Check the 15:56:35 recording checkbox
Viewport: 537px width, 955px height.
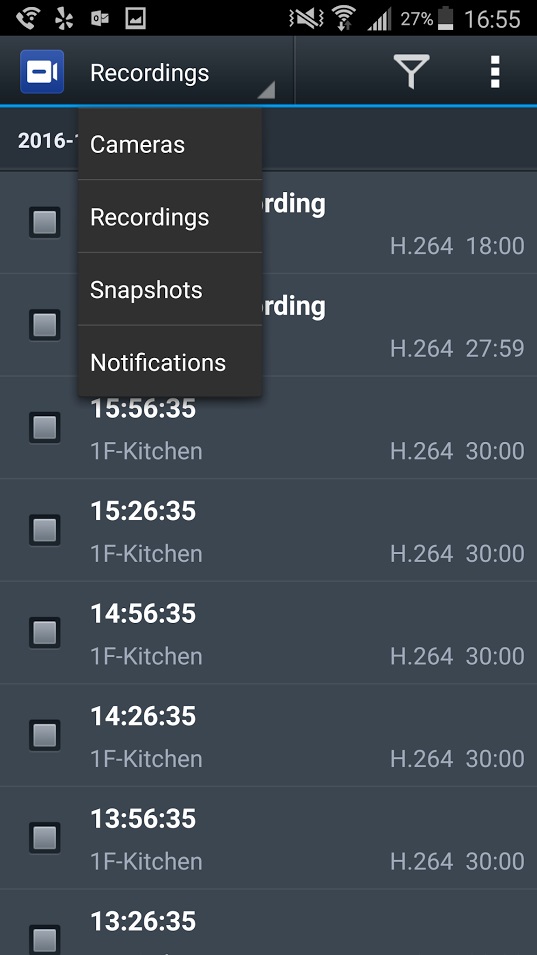point(44,427)
